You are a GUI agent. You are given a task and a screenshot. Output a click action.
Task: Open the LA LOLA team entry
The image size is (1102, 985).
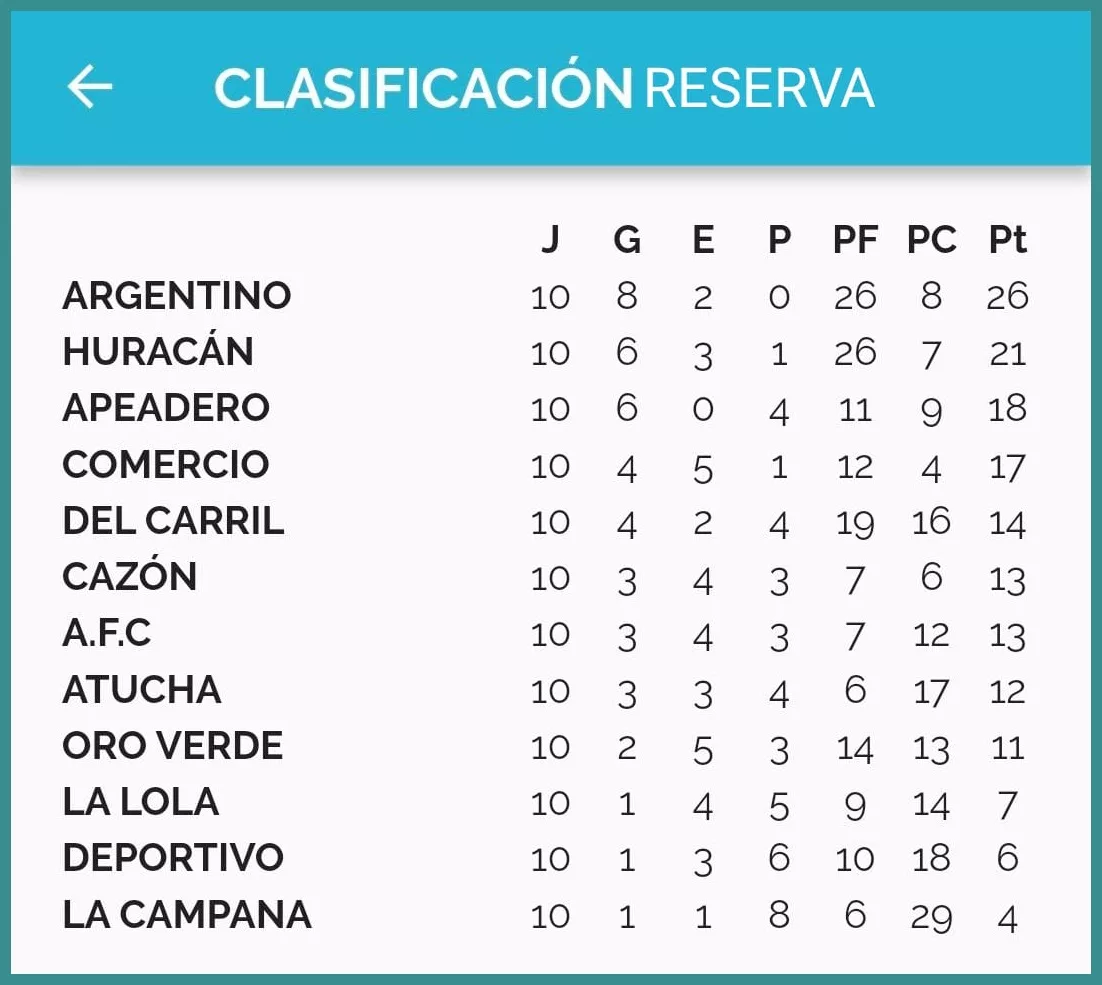(x=141, y=802)
